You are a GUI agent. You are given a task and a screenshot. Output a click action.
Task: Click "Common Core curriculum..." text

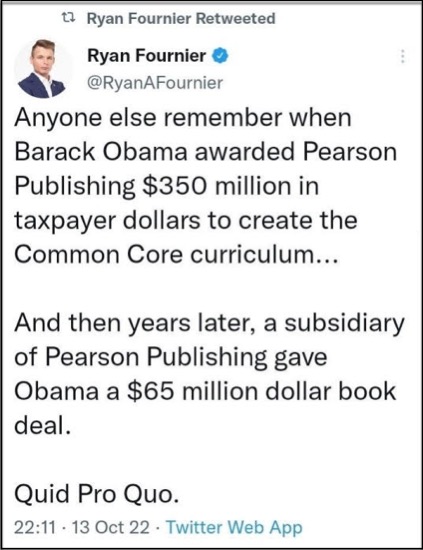tap(176, 254)
